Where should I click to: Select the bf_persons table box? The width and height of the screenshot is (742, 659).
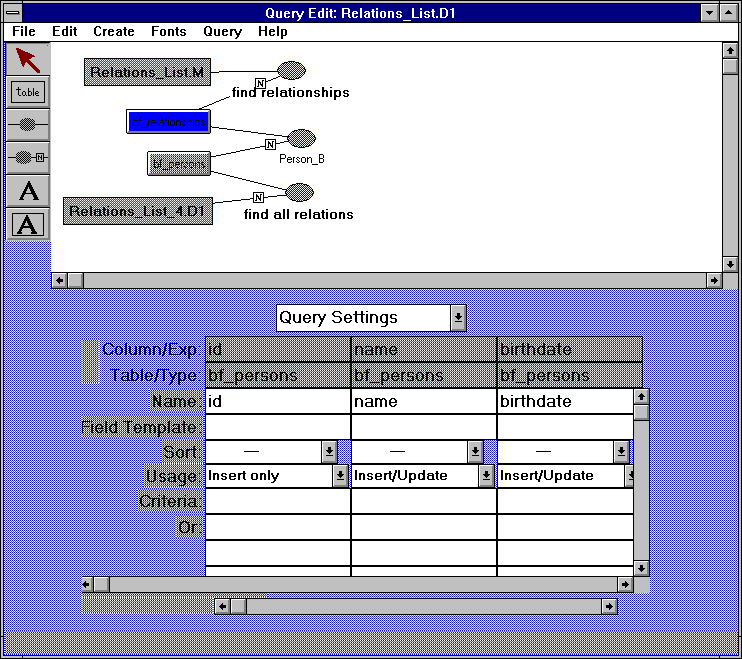178,163
